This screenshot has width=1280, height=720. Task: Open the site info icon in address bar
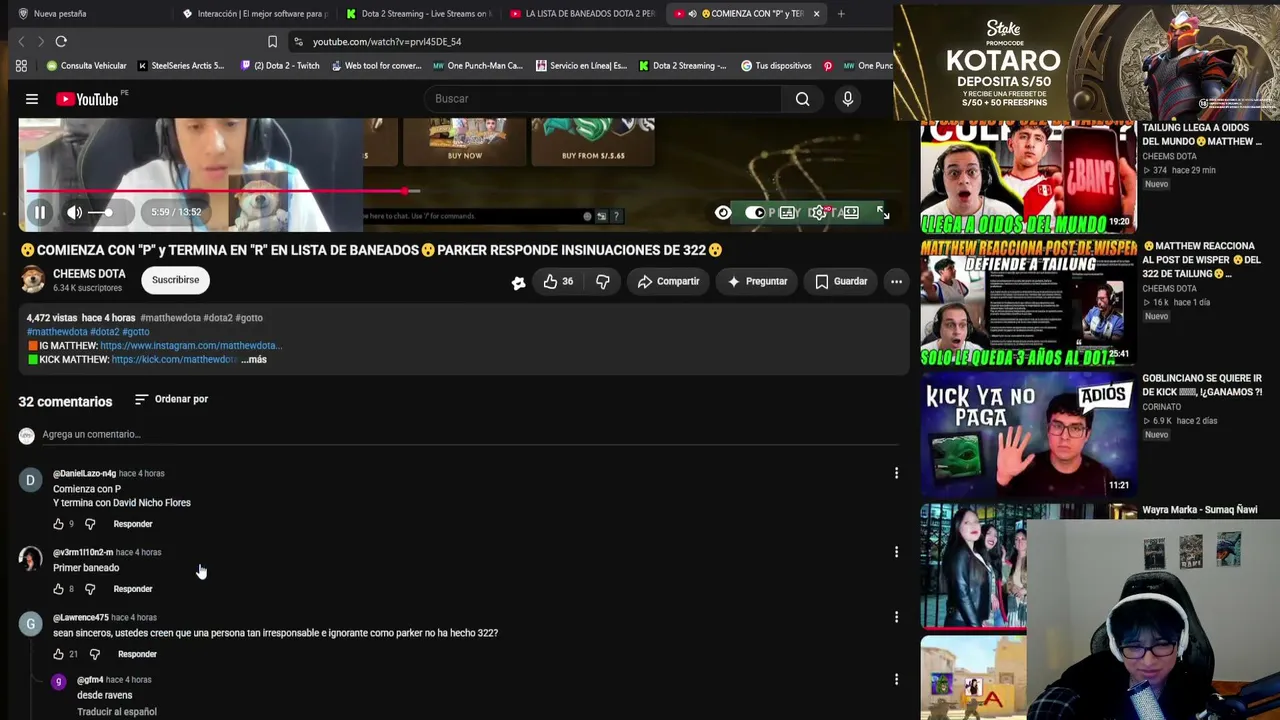coord(298,42)
